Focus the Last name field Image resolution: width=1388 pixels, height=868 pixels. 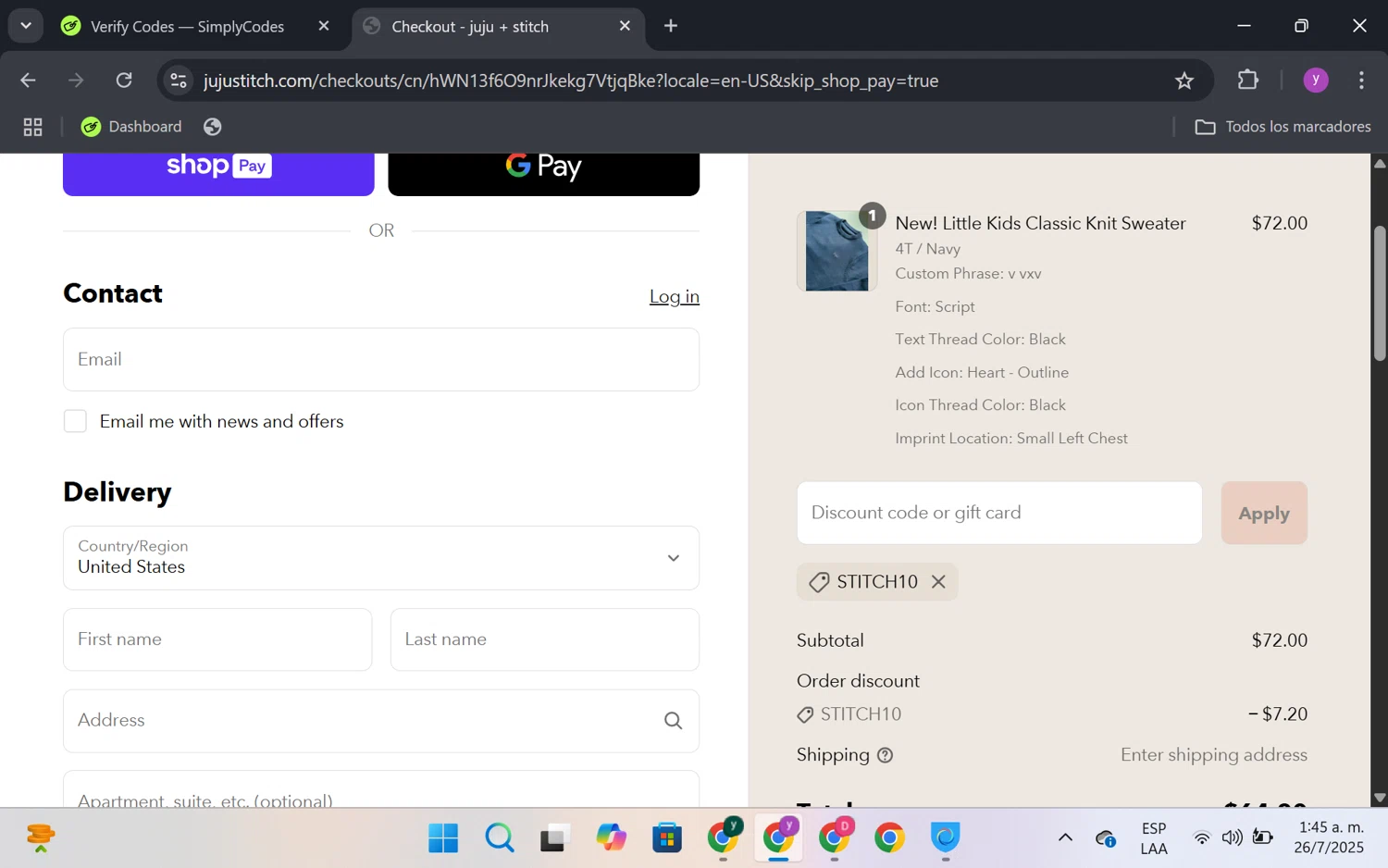point(545,639)
